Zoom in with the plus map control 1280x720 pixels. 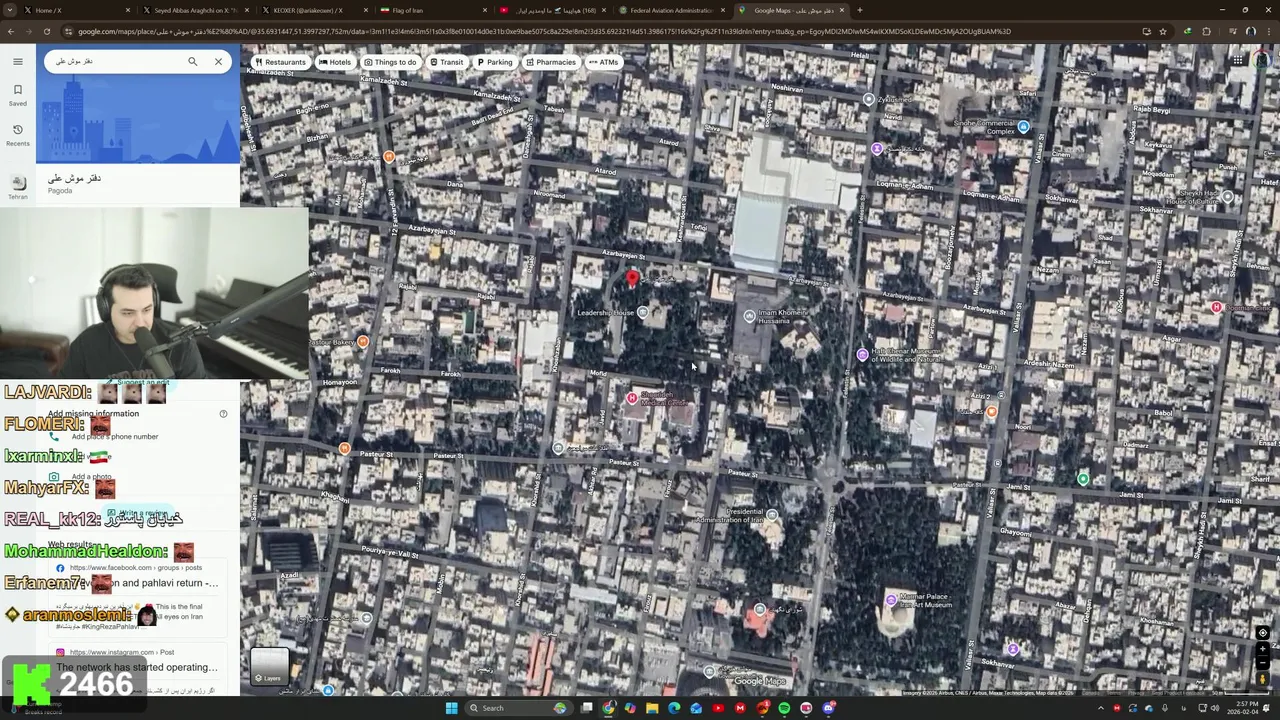1262,649
